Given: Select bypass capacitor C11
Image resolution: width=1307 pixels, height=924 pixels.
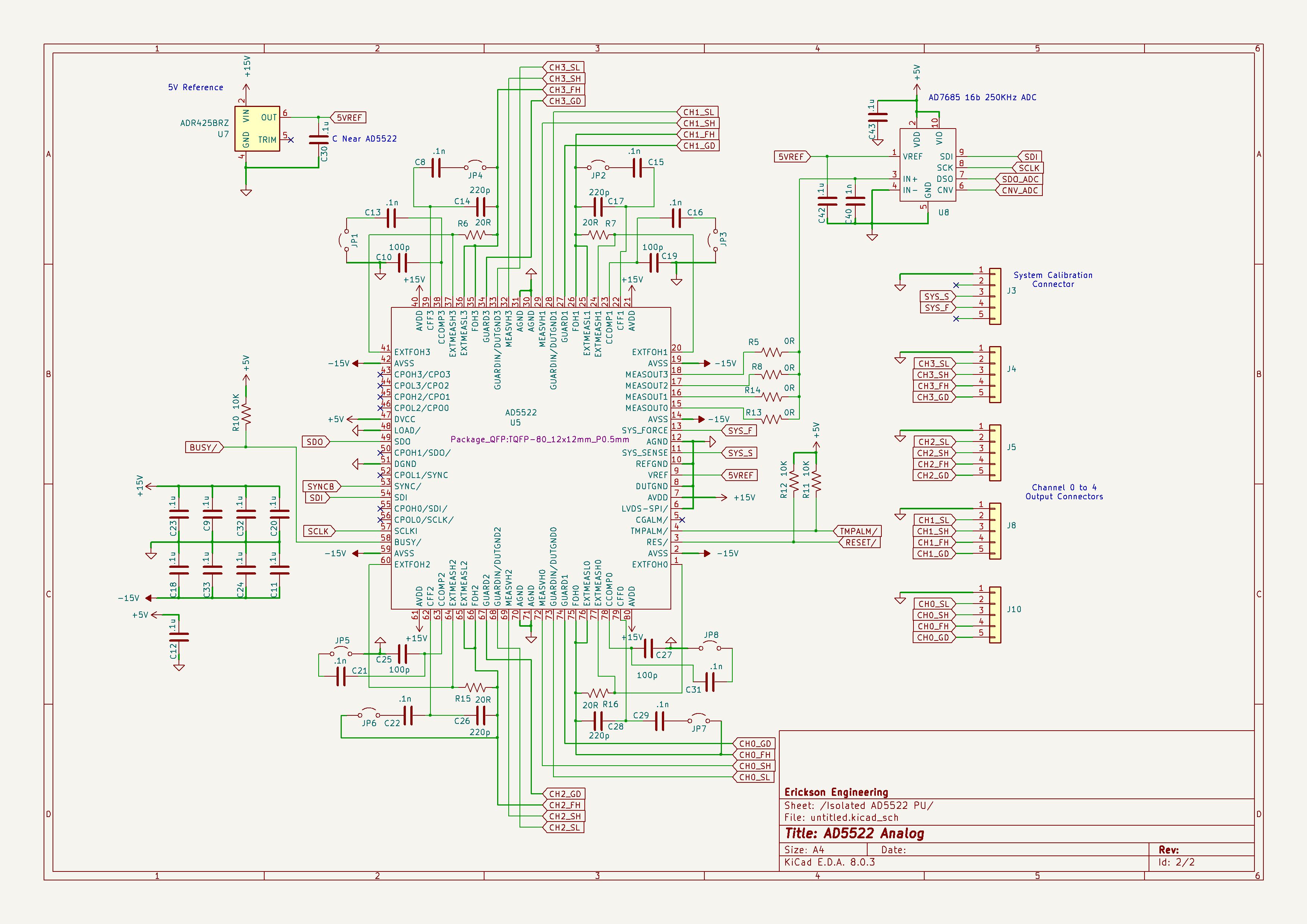Looking at the screenshot, I should tap(280, 570).
